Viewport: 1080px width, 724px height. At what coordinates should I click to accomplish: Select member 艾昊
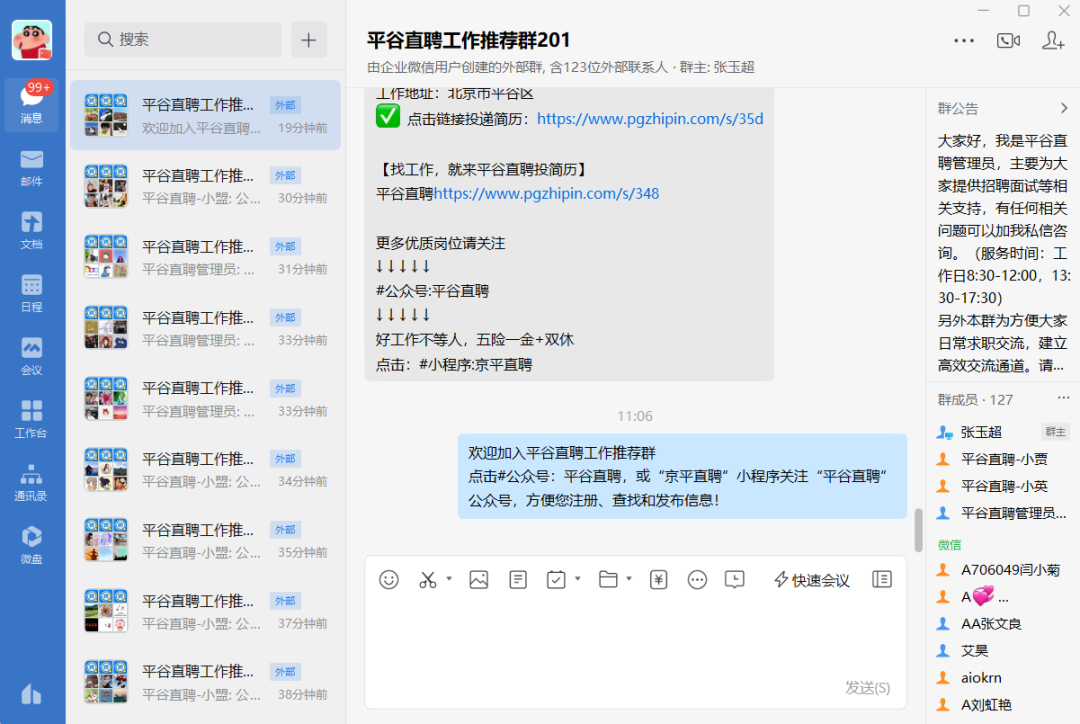[1003, 650]
